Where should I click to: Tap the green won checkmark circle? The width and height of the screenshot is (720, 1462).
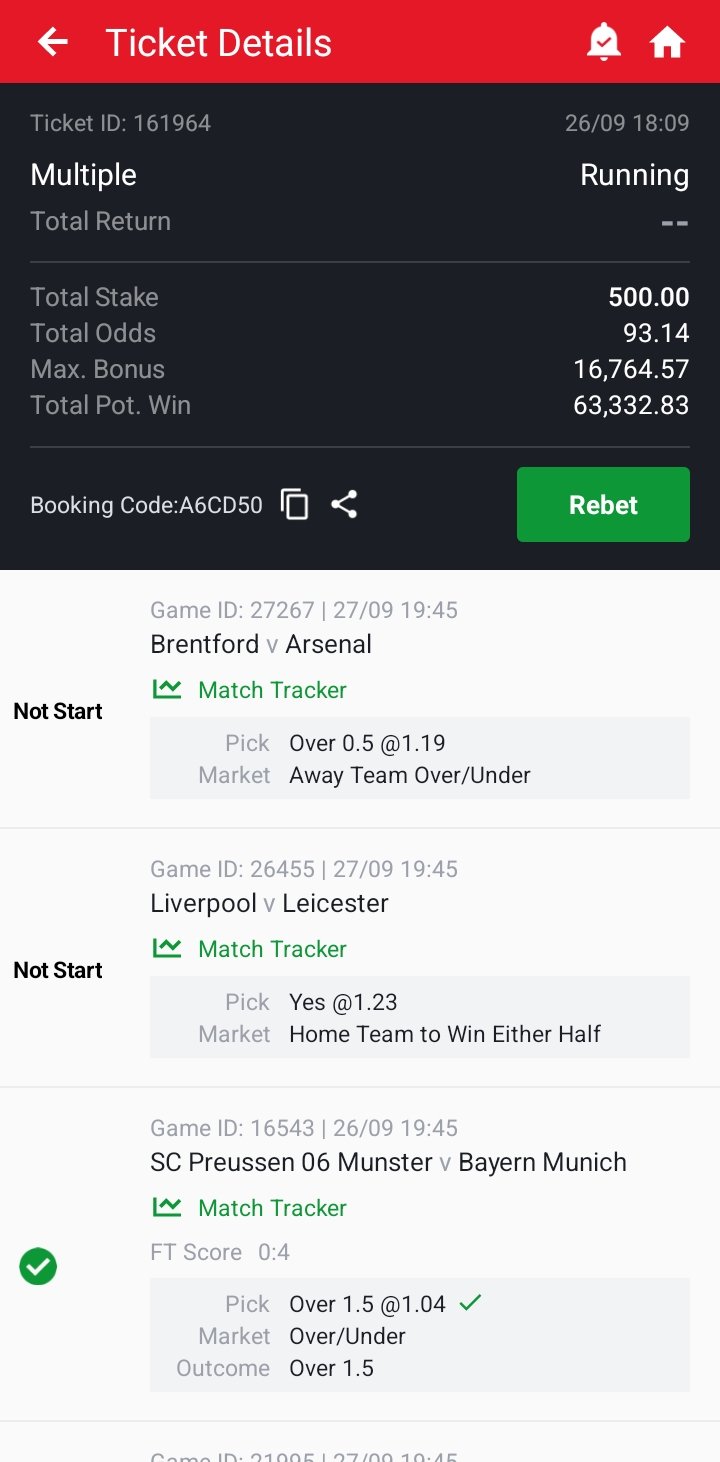pyautogui.click(x=38, y=1267)
